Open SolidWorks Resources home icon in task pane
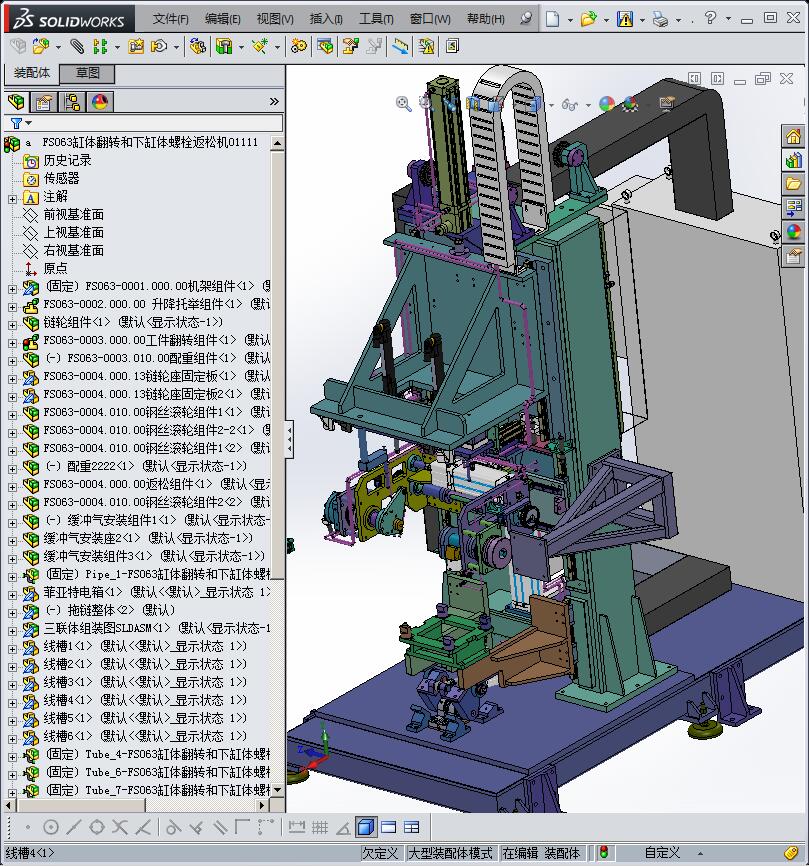This screenshot has height=866, width=809. 794,137
